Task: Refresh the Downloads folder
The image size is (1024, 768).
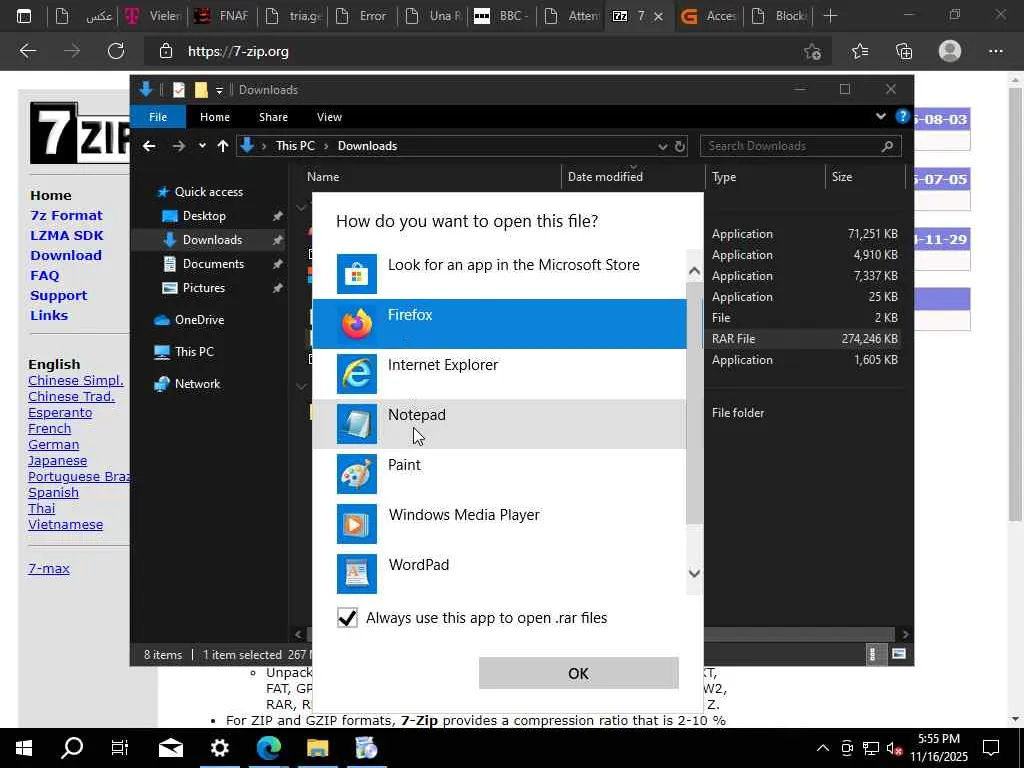Action: click(x=680, y=146)
